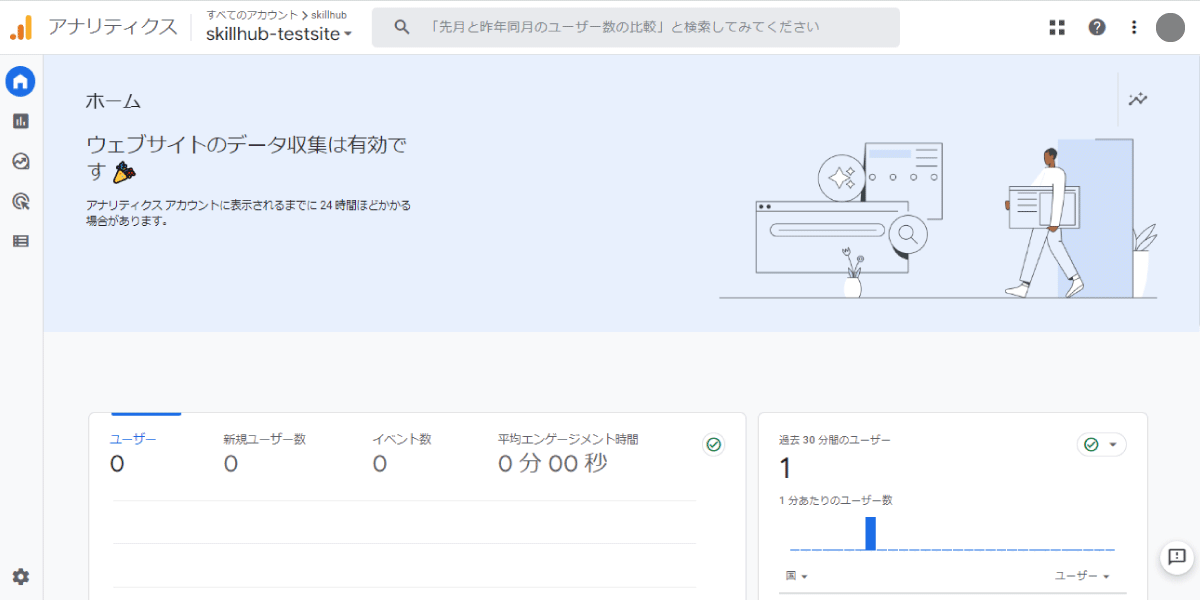Open the Advertising icon in sidebar
Screen dimensions: 1200x600
20,201
